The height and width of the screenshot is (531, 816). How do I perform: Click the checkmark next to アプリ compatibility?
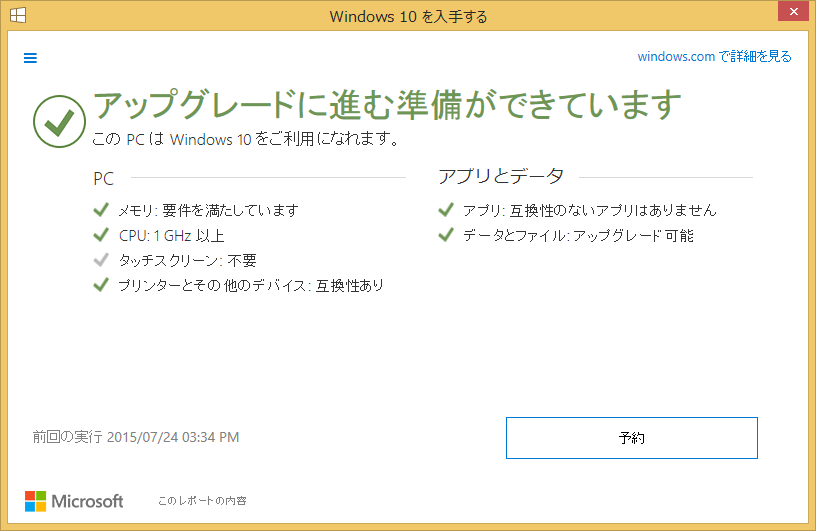point(445,210)
